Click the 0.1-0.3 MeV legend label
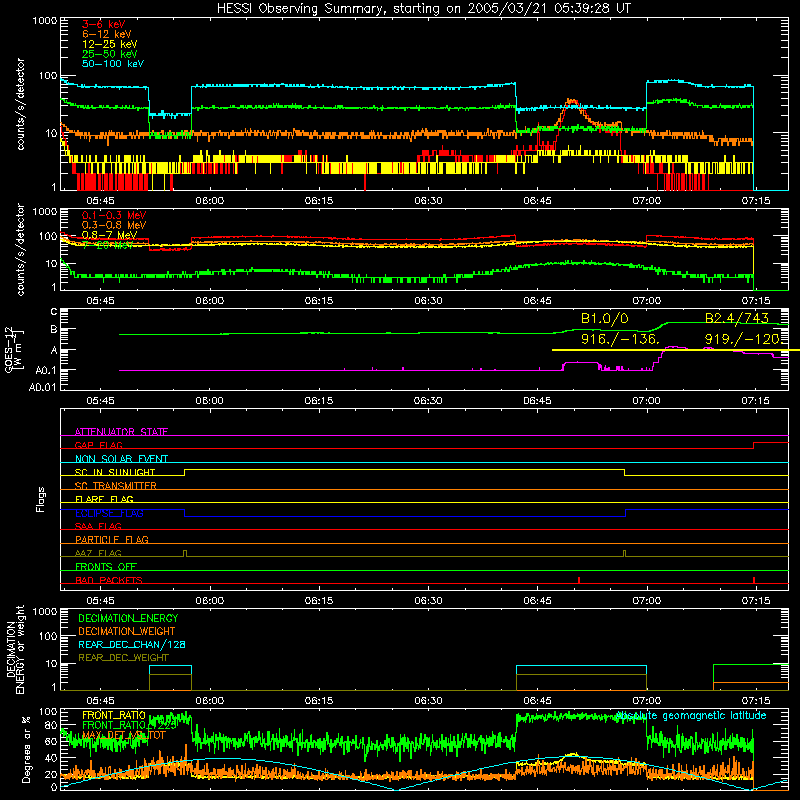 tap(114, 215)
